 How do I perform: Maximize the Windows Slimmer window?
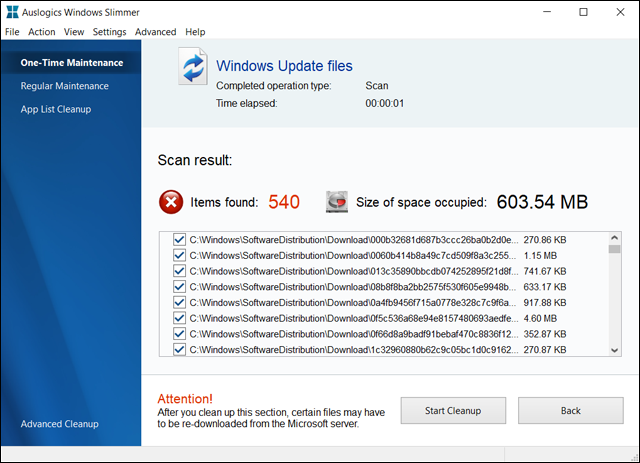click(x=584, y=12)
